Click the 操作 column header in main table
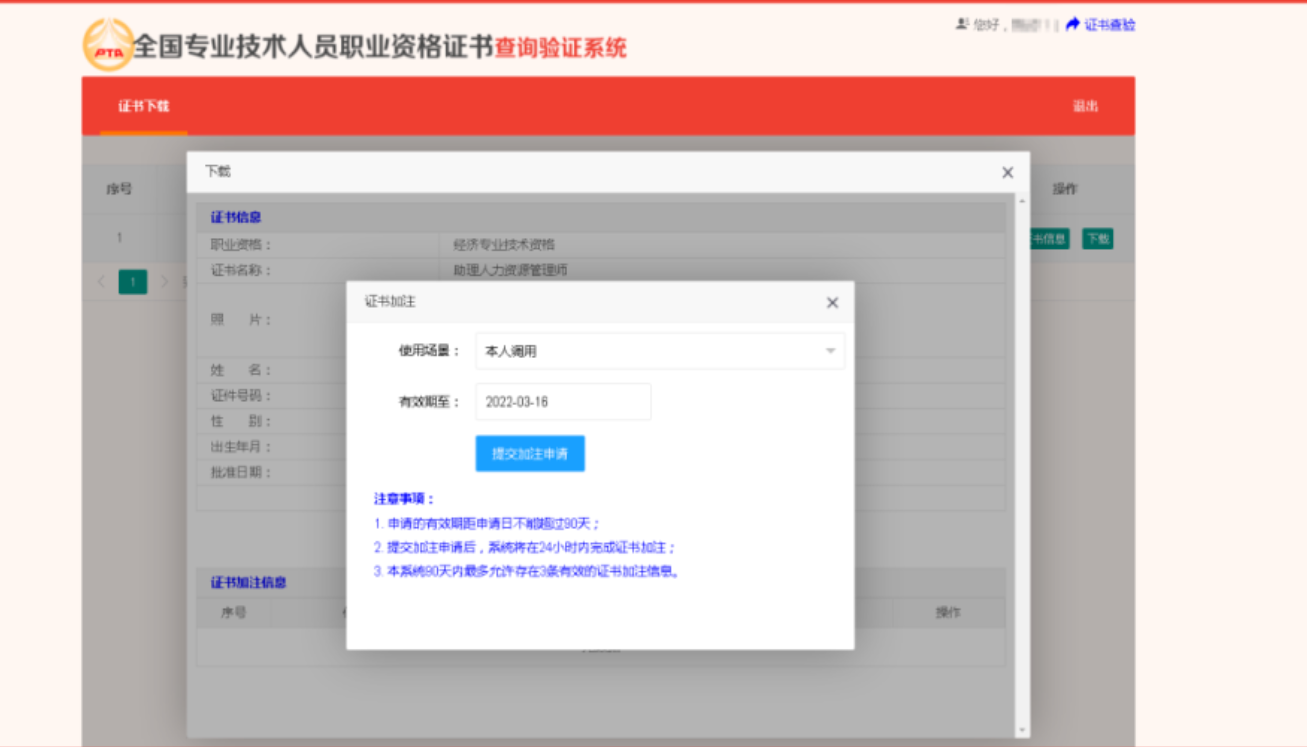Viewport: 1308px width, 748px height. pos(1065,189)
